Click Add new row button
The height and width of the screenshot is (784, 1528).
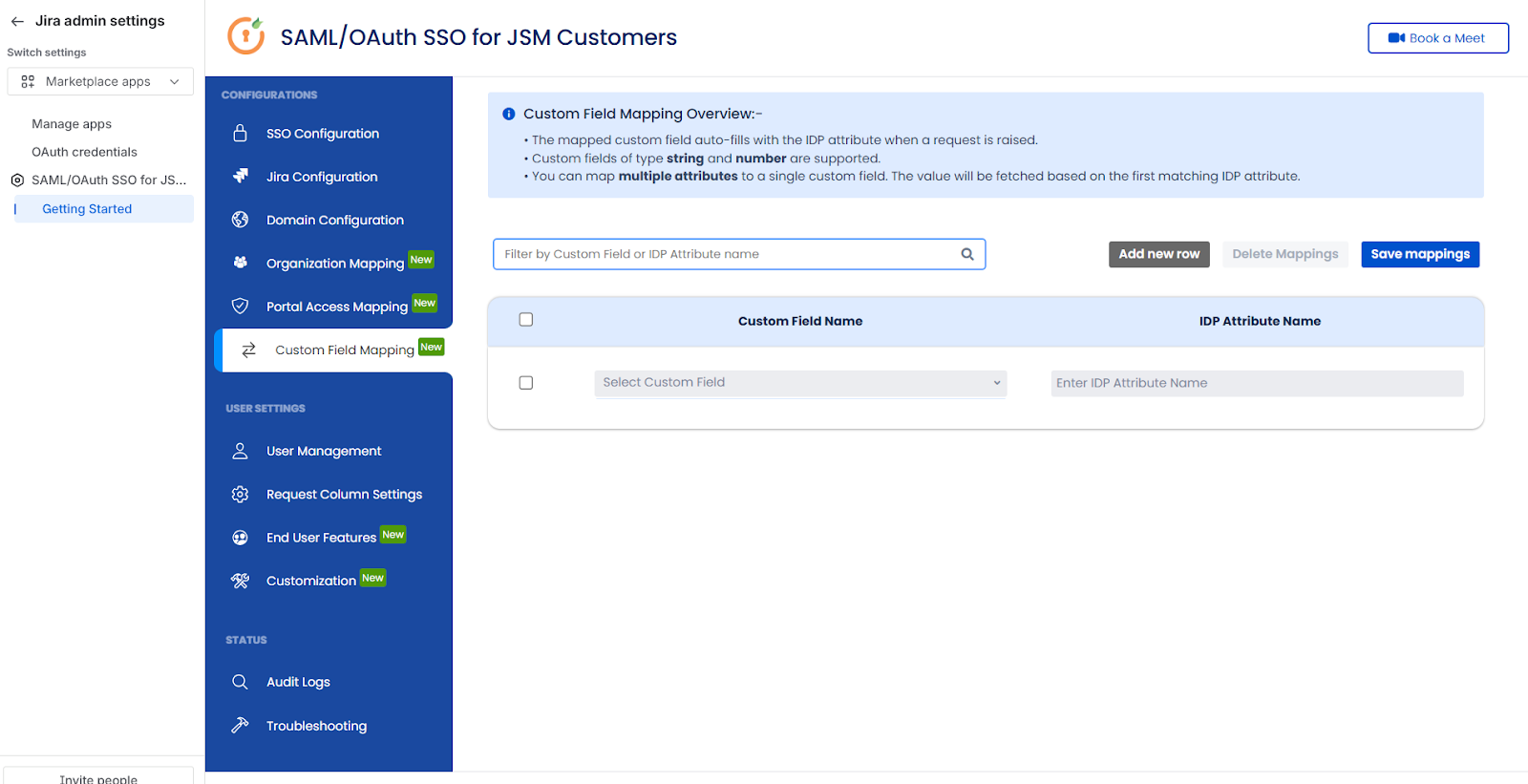click(x=1159, y=254)
